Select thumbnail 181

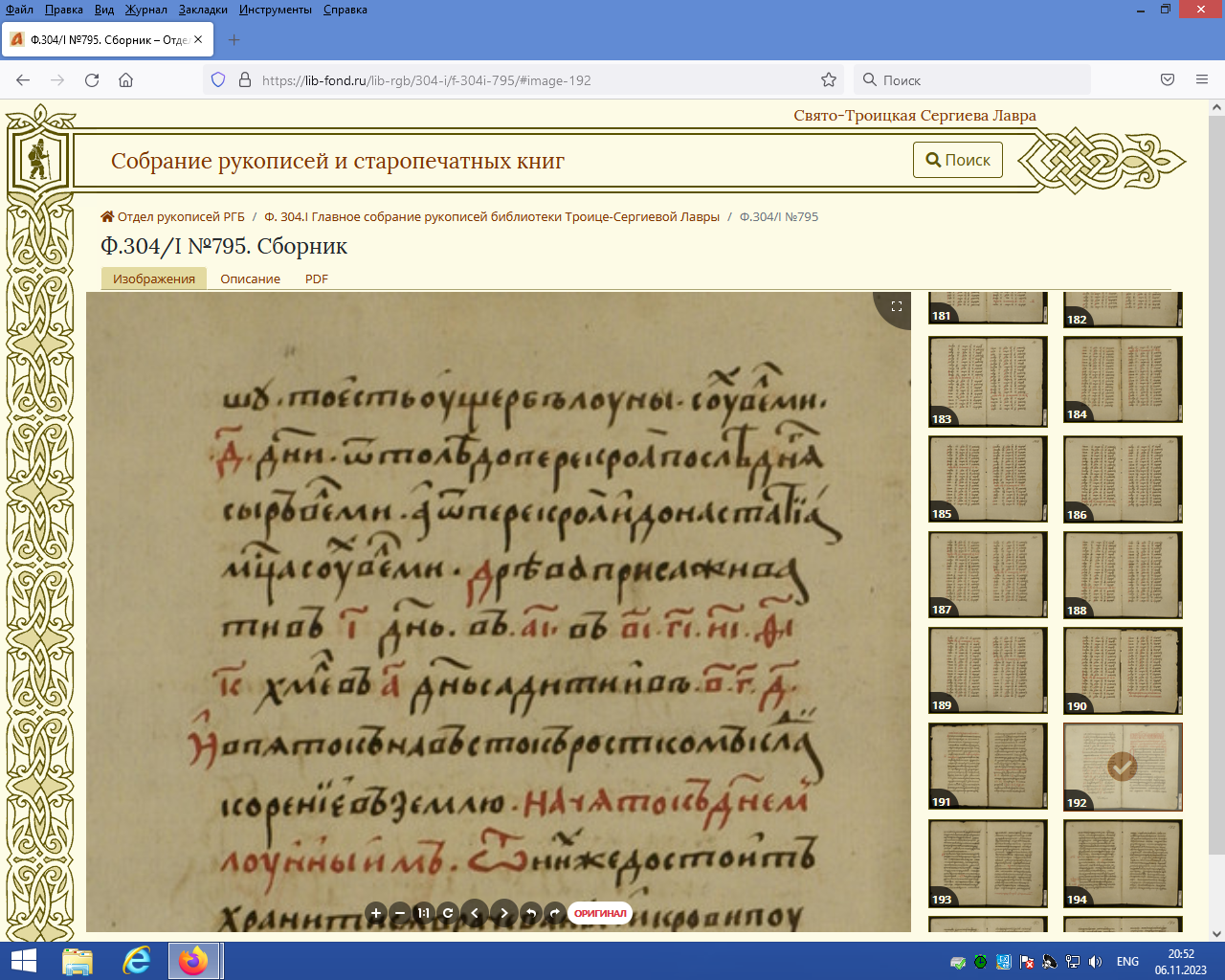(x=988, y=308)
